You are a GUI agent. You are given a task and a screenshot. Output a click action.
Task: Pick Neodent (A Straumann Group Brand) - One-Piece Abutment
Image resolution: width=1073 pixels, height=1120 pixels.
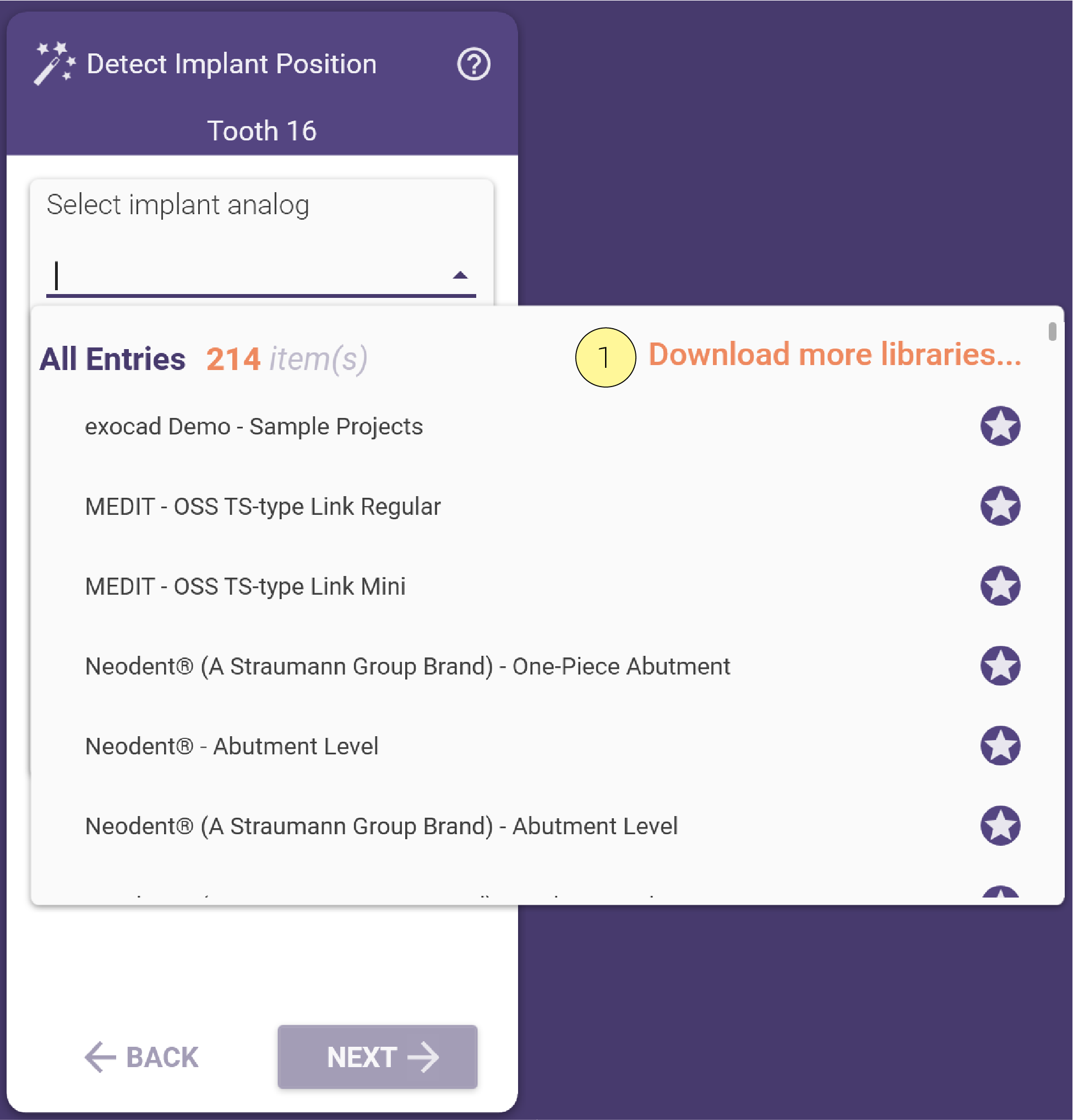coord(407,666)
